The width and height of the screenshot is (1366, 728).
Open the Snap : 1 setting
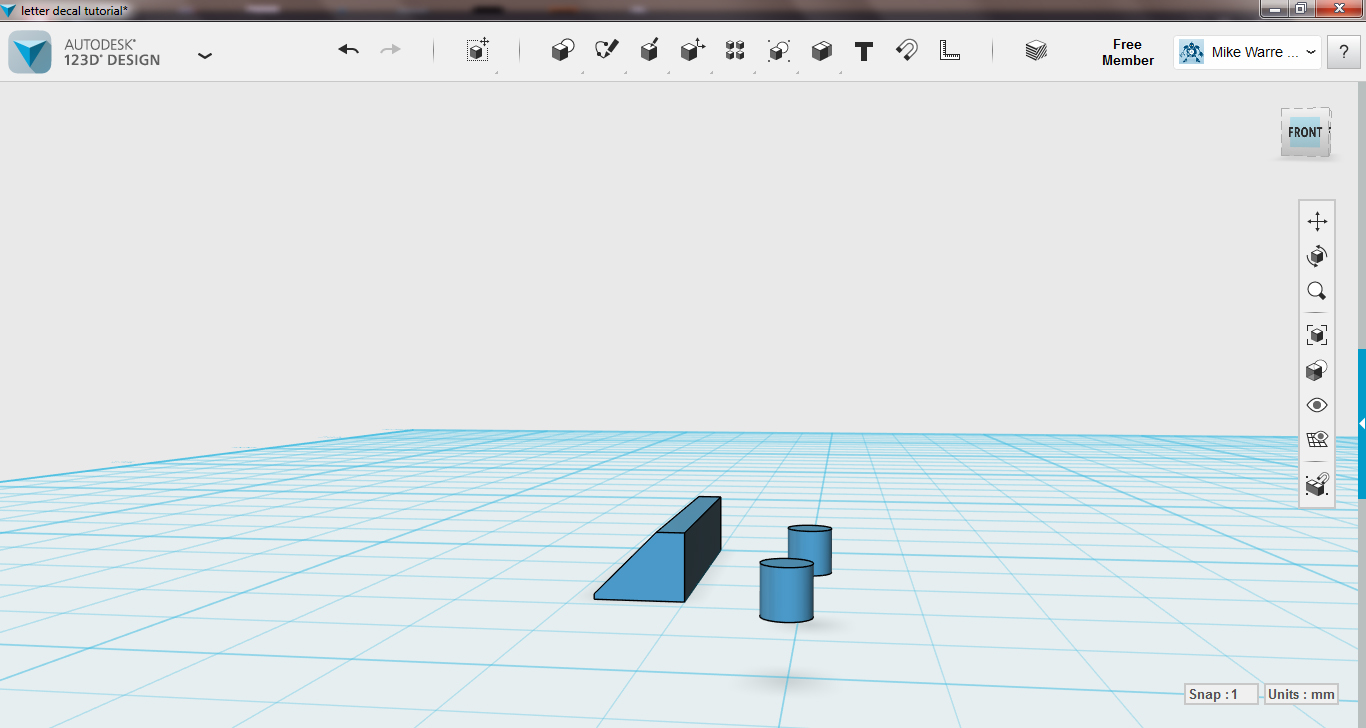(1221, 694)
